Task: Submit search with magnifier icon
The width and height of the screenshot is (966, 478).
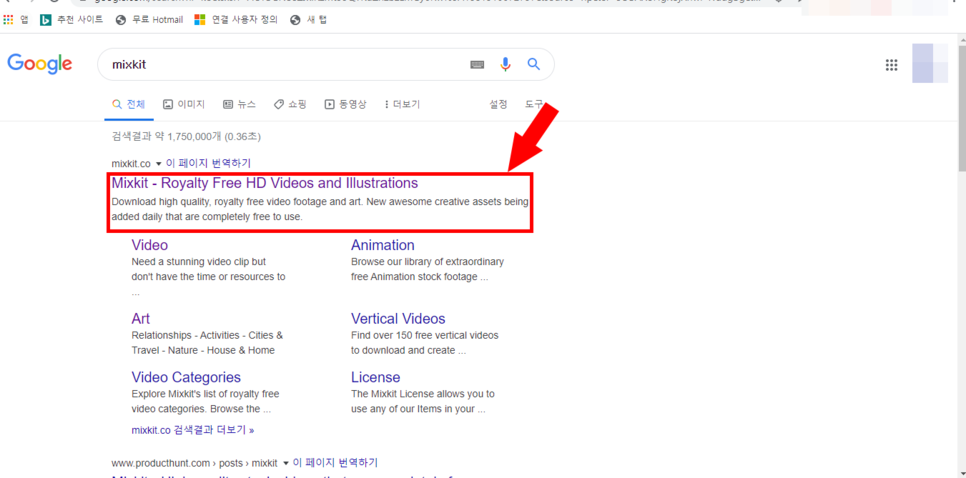Action: (x=534, y=64)
